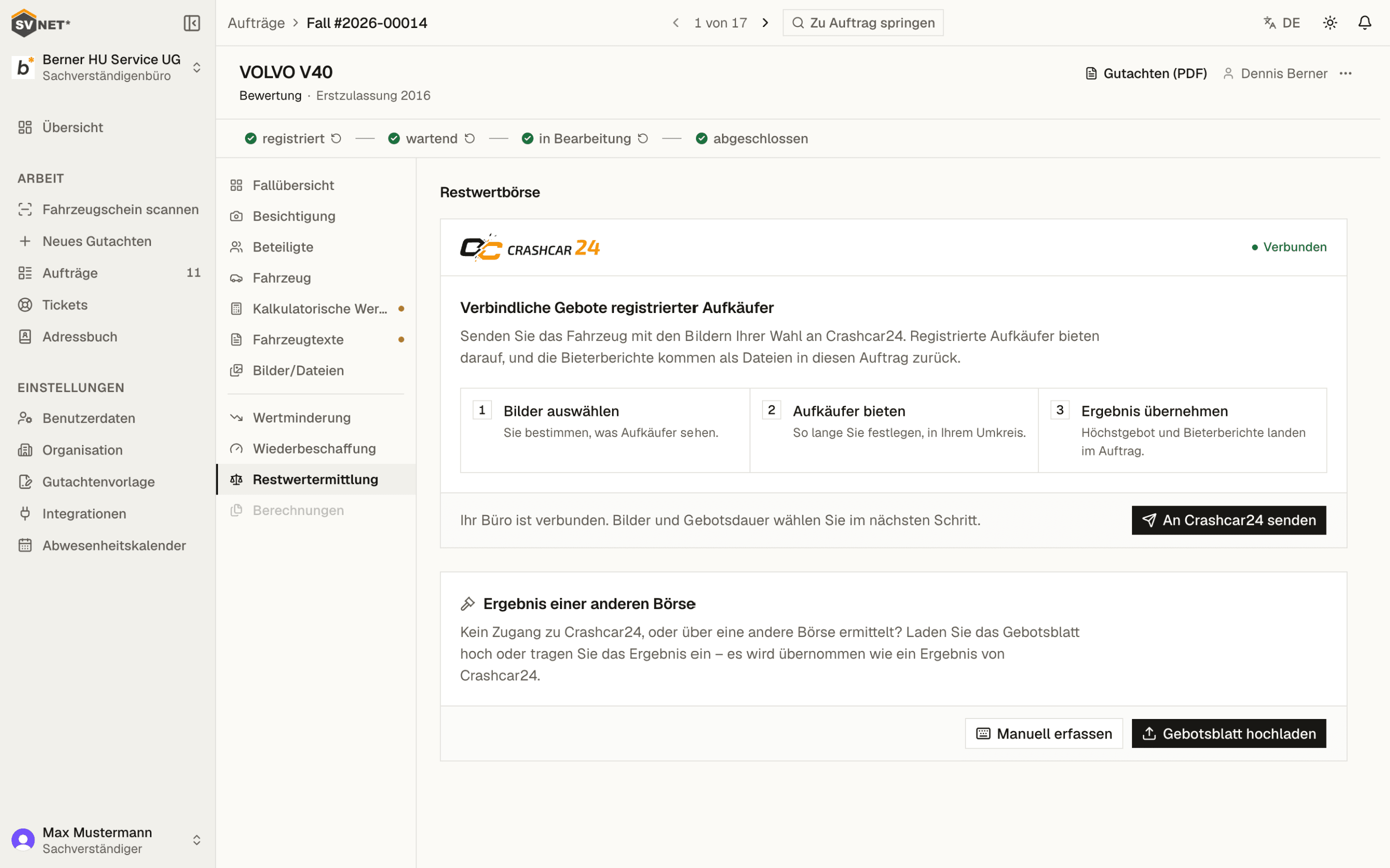Click Gebotsblatt hochladen button
The height and width of the screenshot is (868, 1390).
pyautogui.click(x=1228, y=733)
